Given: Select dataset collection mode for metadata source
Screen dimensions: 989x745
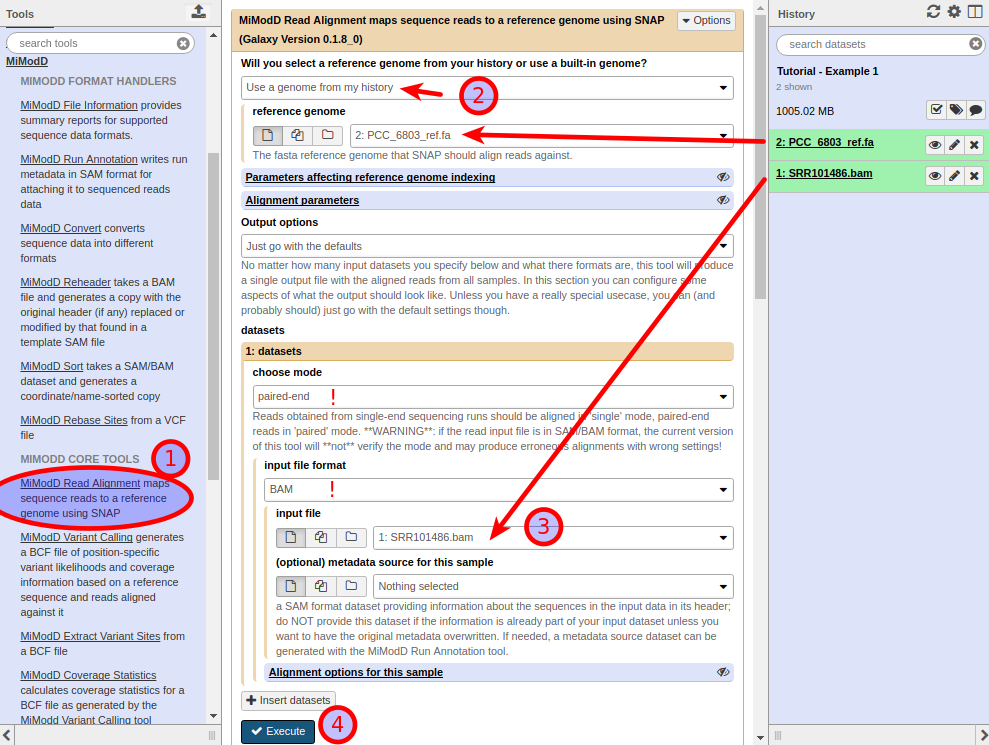Looking at the screenshot, I should pyautogui.click(x=351, y=586).
